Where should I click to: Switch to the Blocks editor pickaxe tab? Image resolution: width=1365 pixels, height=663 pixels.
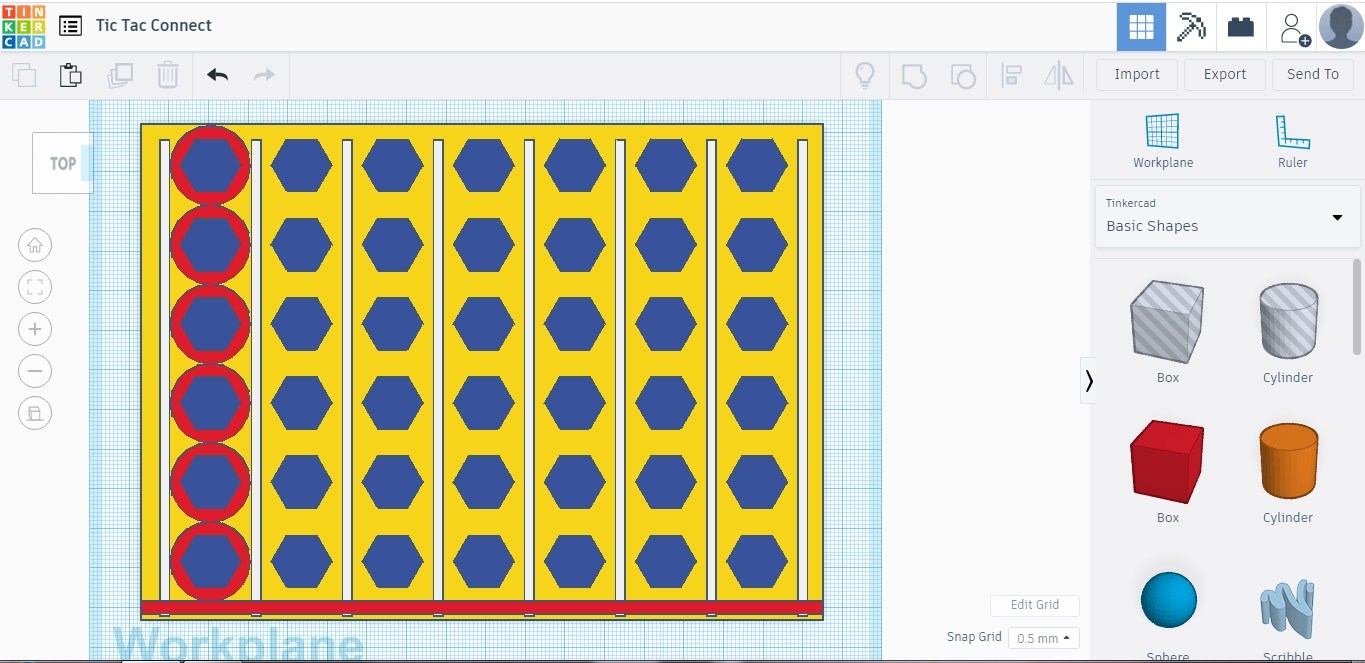pyautogui.click(x=1190, y=26)
